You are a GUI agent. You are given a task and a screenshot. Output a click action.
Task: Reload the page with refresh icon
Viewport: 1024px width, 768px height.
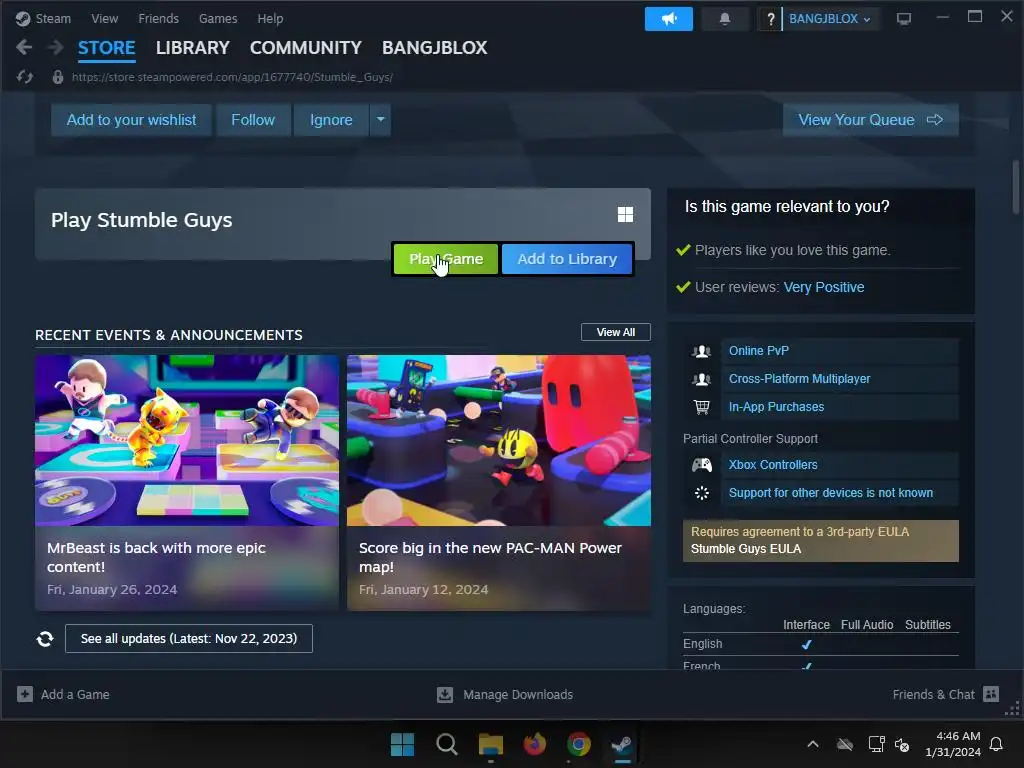pyautogui.click(x=25, y=77)
